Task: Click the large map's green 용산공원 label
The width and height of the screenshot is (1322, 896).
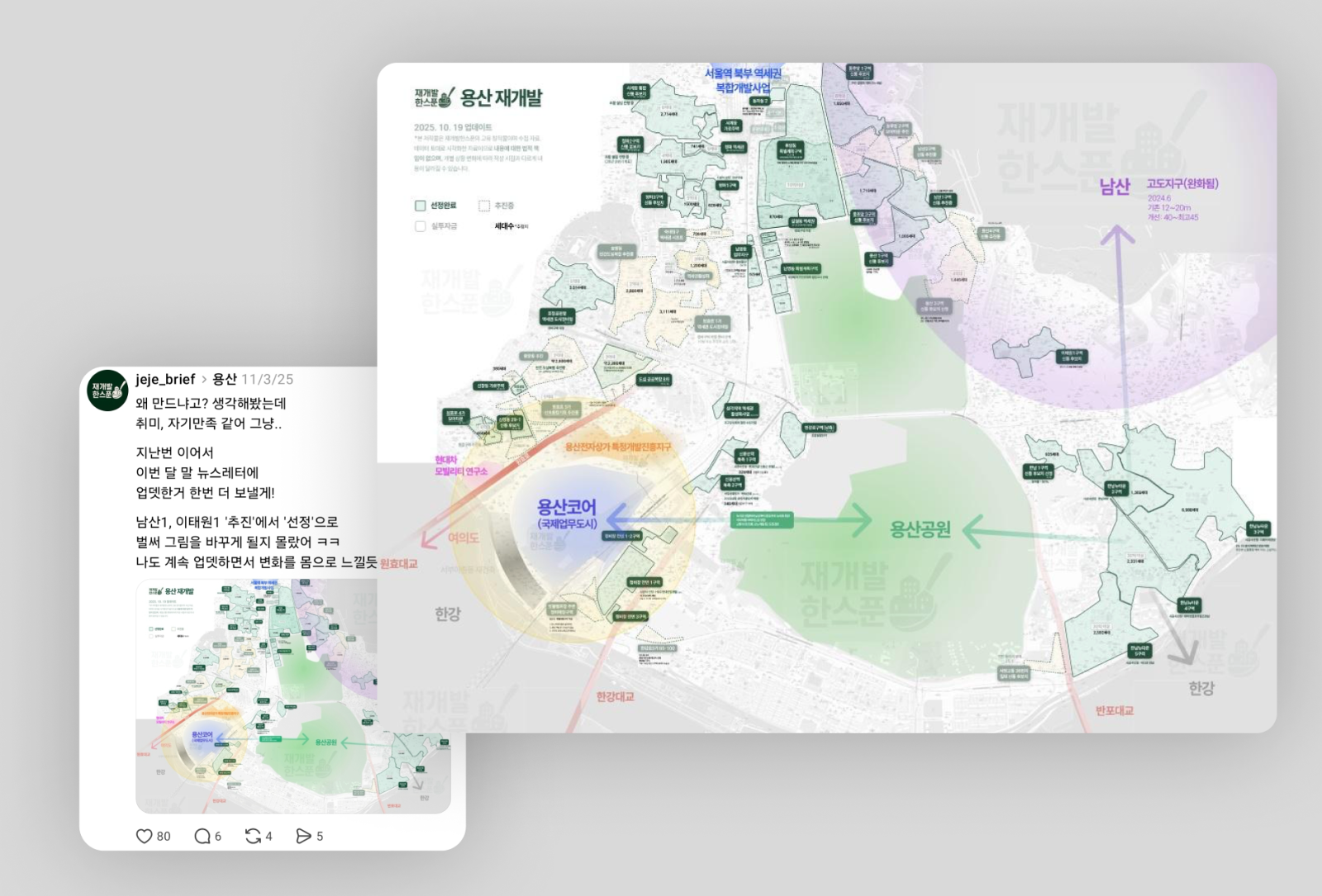Action: point(920,529)
